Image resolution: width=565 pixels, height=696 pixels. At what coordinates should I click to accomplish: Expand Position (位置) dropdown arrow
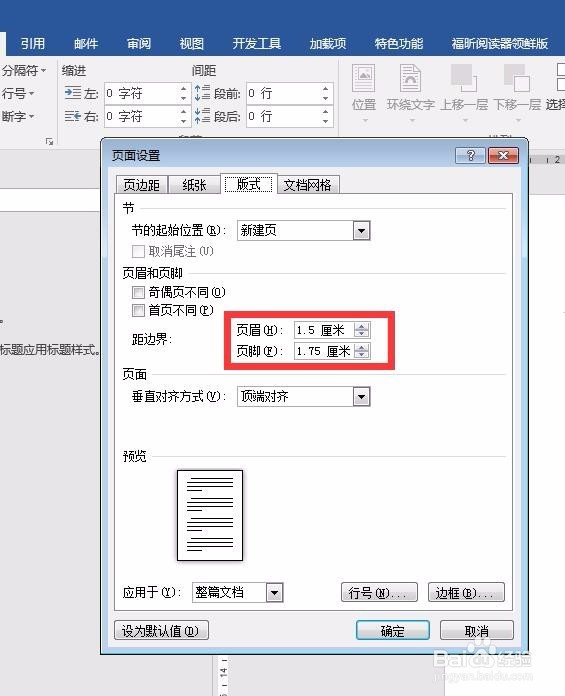[x=365, y=121]
